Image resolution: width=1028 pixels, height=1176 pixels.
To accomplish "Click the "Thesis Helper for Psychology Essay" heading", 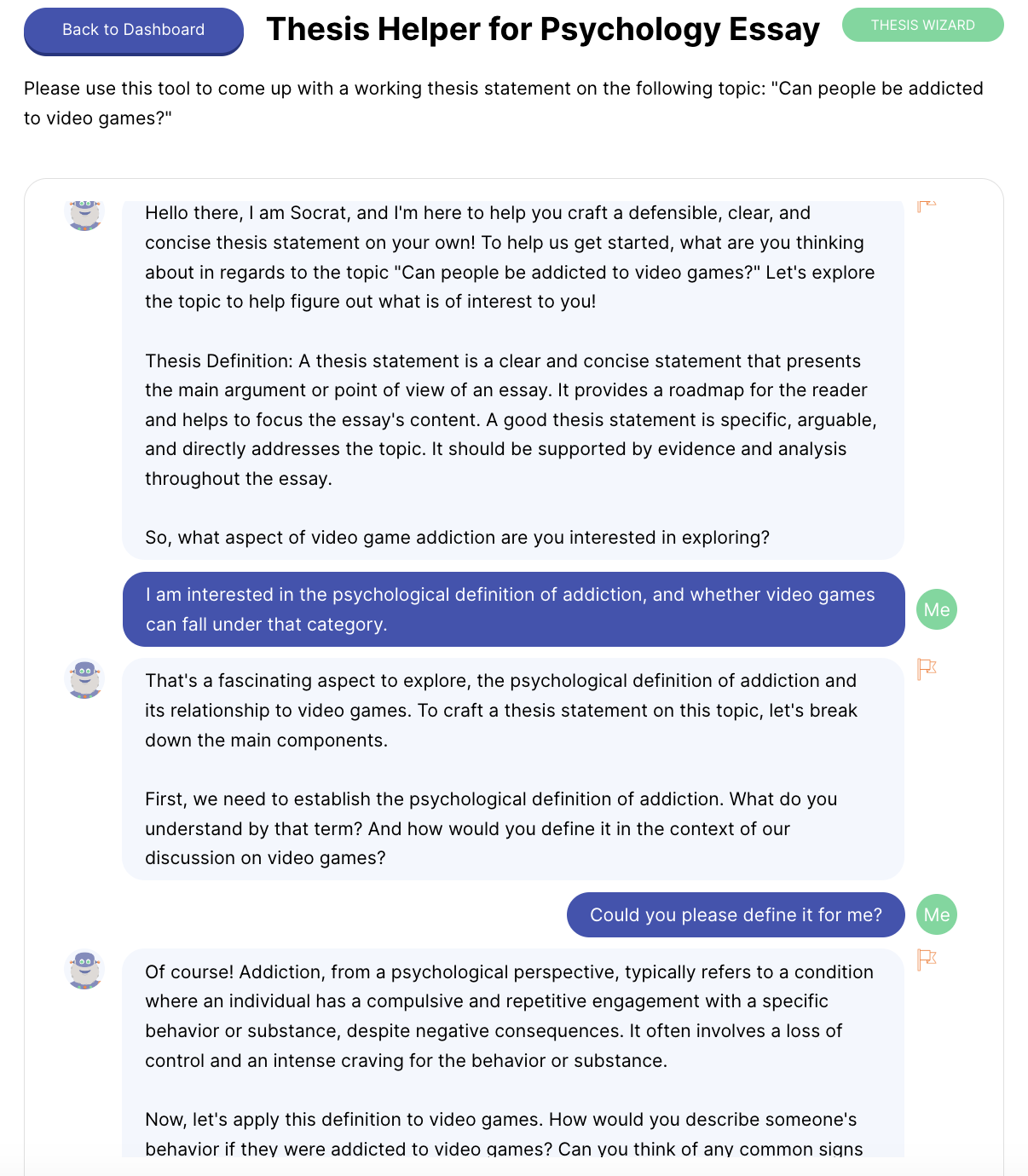I will (542, 30).
